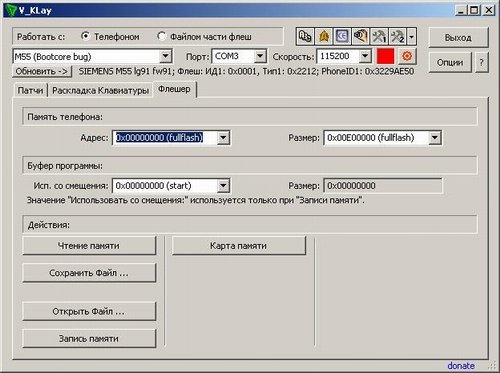Open the donate link
Screen dimensions: 500x373
tap(461, 366)
